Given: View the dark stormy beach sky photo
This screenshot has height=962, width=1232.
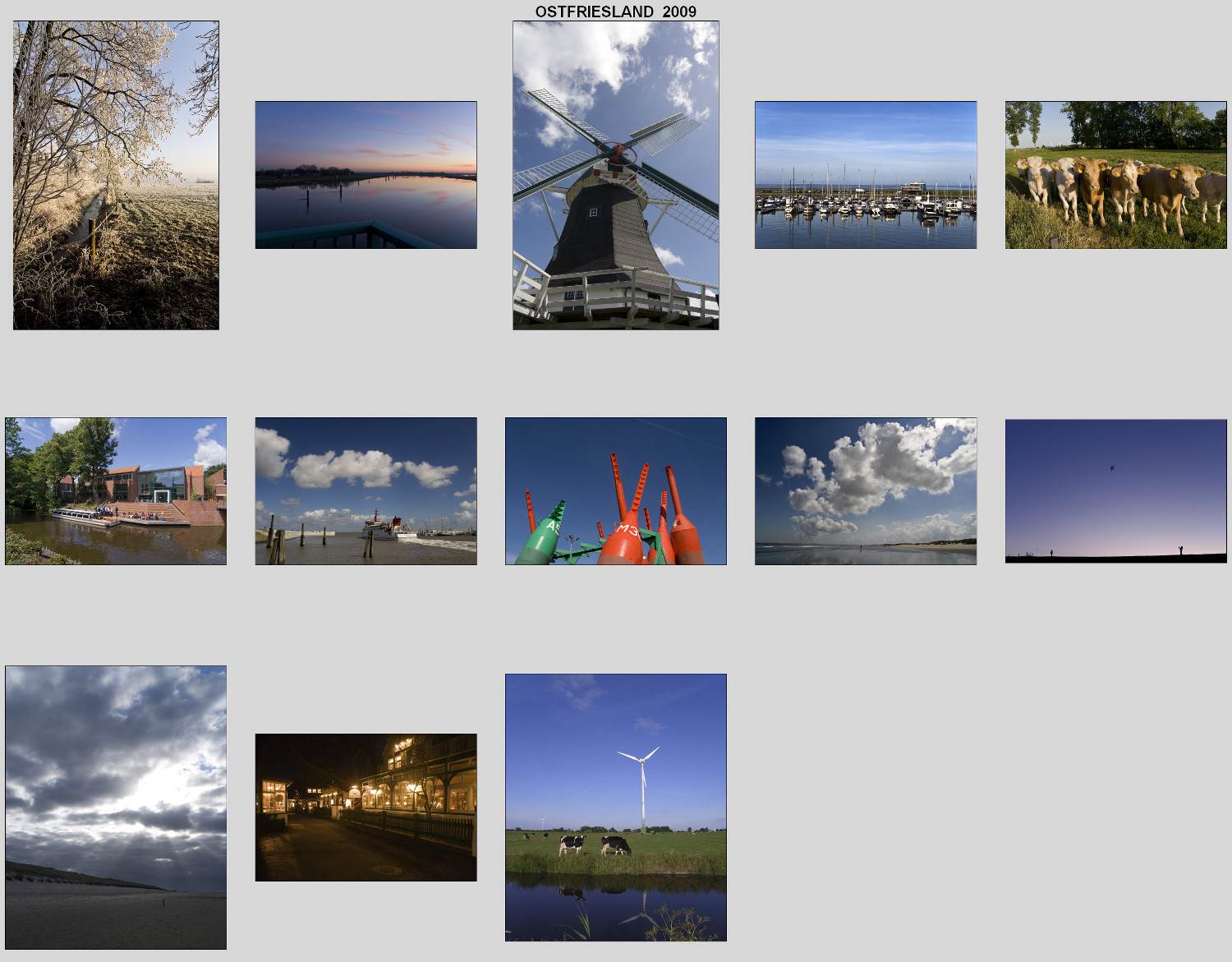Looking at the screenshot, I should click(116, 807).
